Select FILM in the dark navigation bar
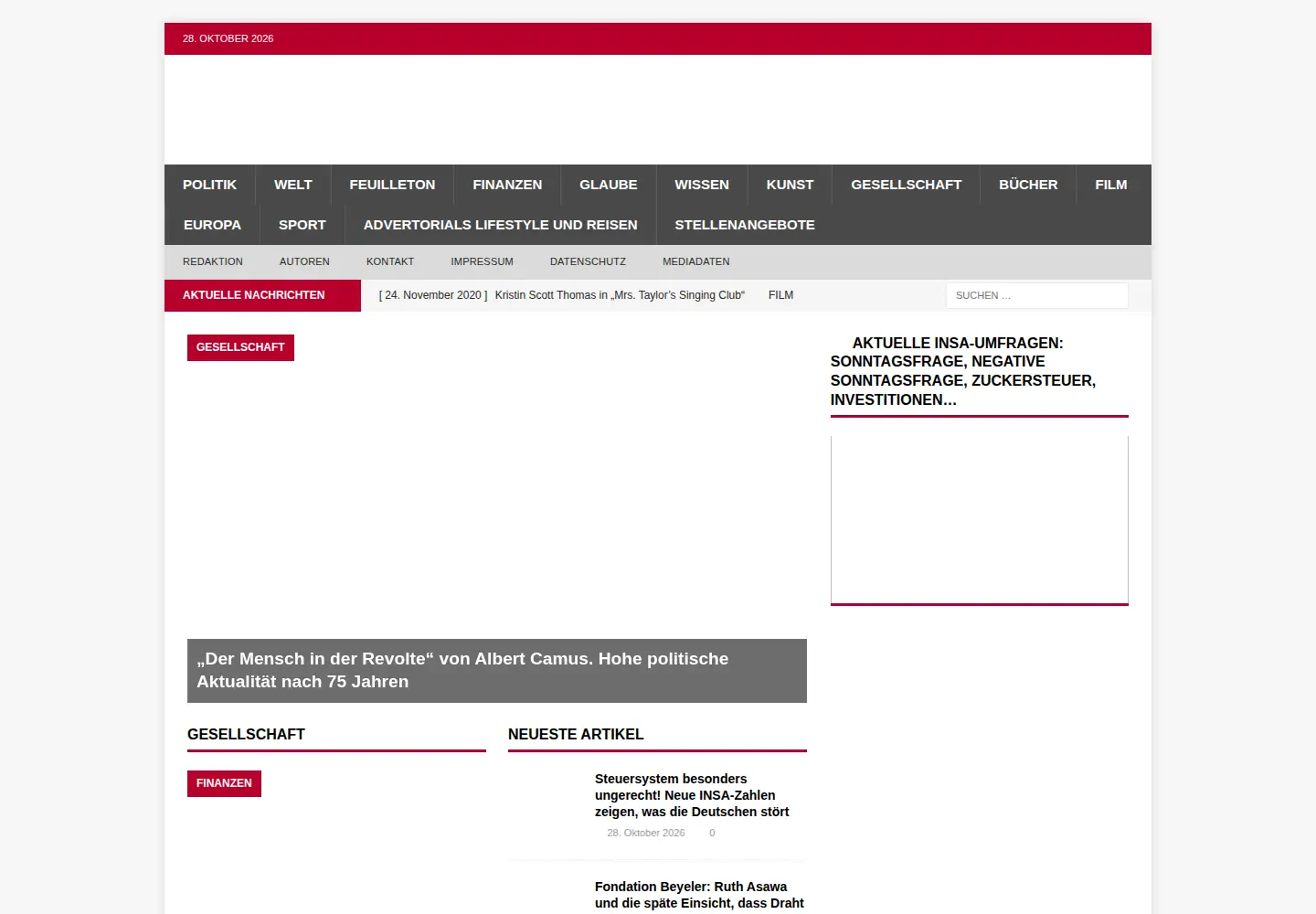Screen dimensions: 1316x914 coord(1111,185)
